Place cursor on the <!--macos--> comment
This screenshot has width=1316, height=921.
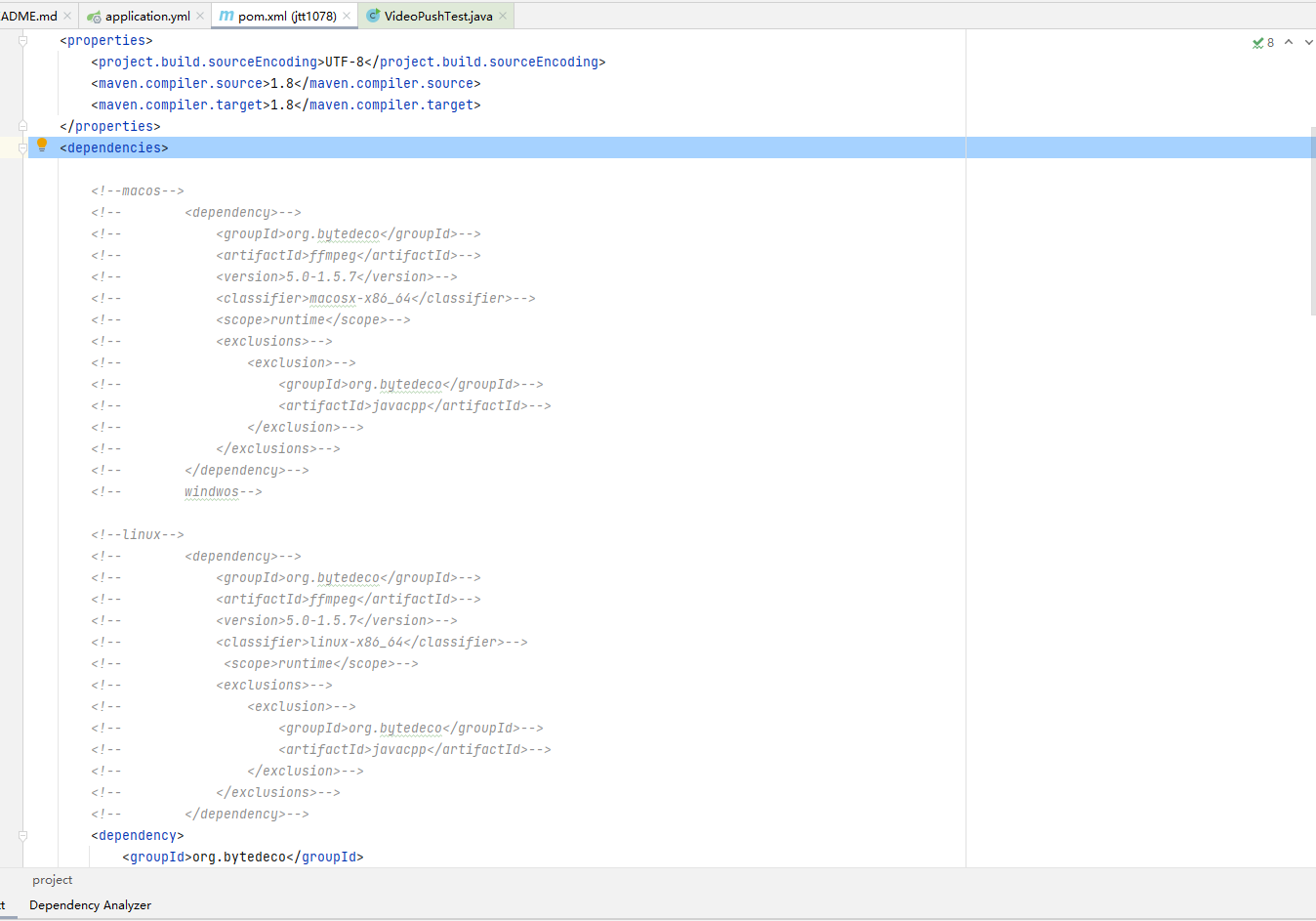(138, 190)
